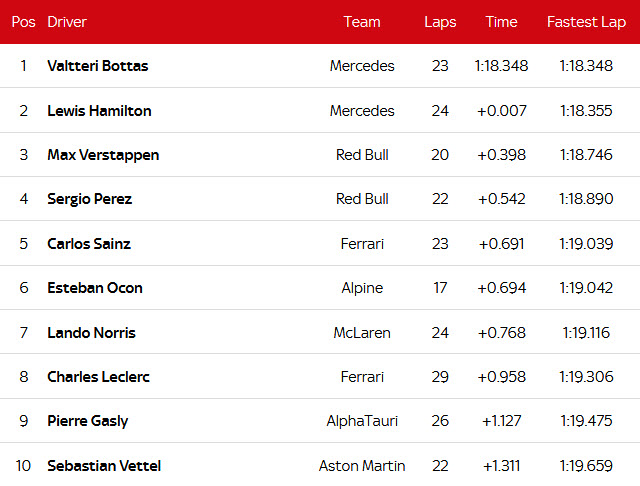Click Pierre Gasly driver name
Screen dimensions: 640x486
click(x=87, y=421)
